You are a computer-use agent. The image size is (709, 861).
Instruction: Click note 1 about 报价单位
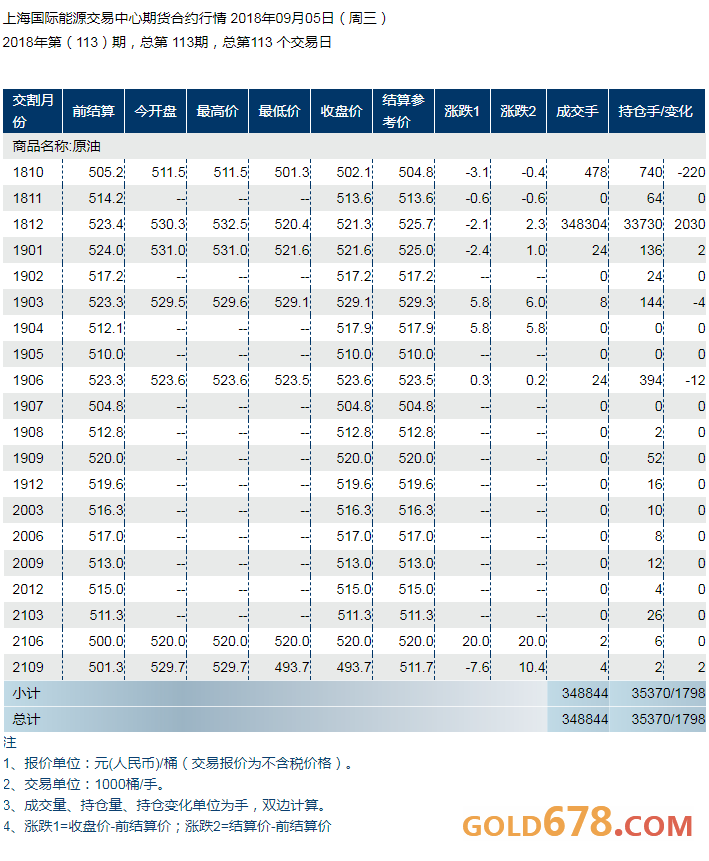[178, 763]
